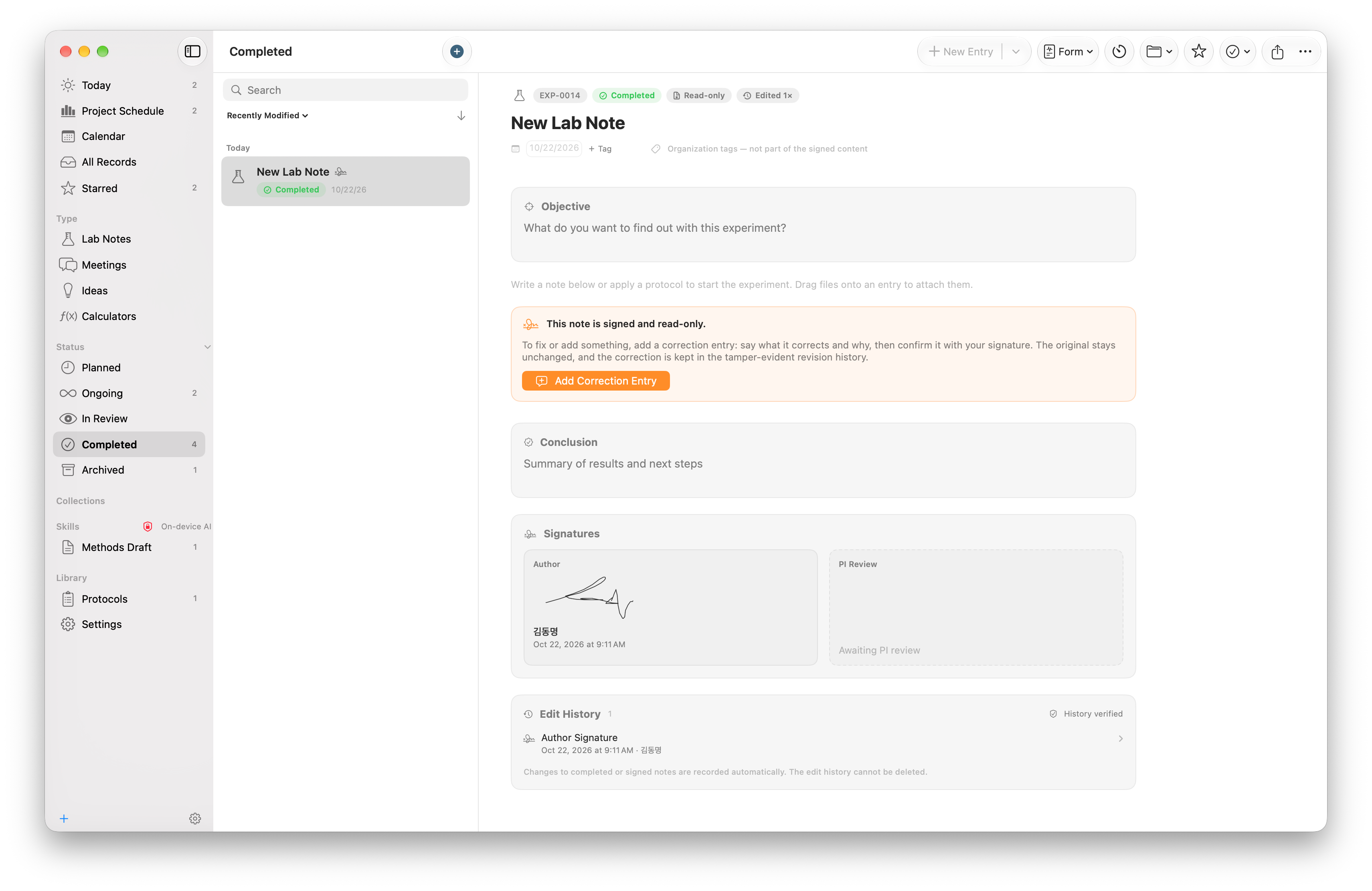The image size is (1372, 891).
Task: Open the Form view dropdown
Action: [1068, 51]
